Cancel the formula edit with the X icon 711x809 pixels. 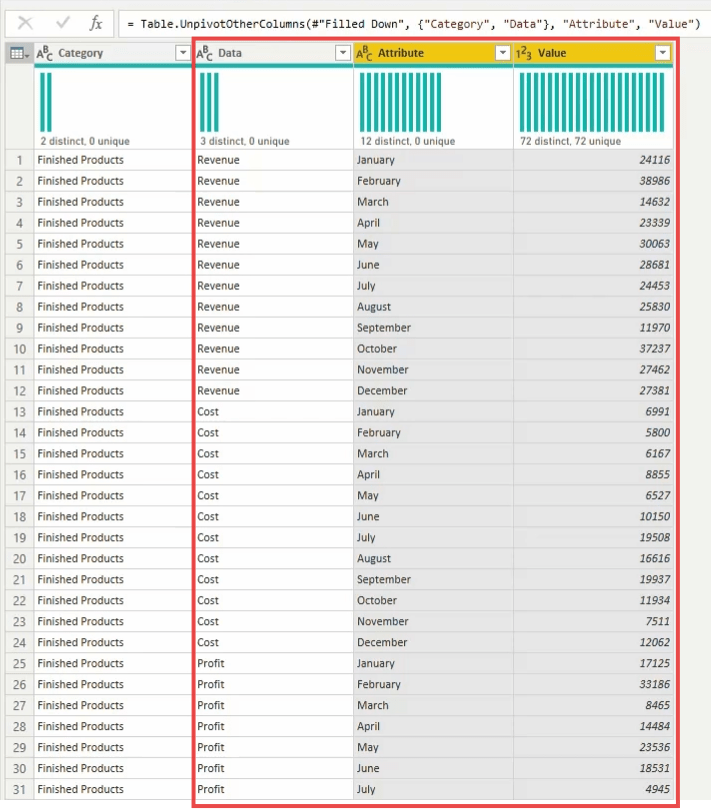click(26, 22)
